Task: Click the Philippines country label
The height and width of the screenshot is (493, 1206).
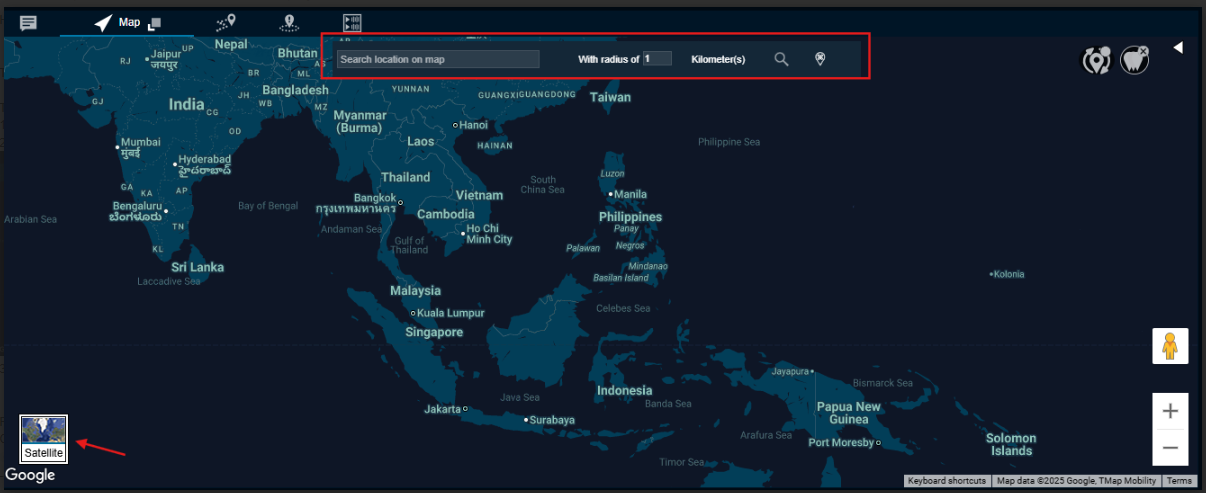Action: pos(630,217)
